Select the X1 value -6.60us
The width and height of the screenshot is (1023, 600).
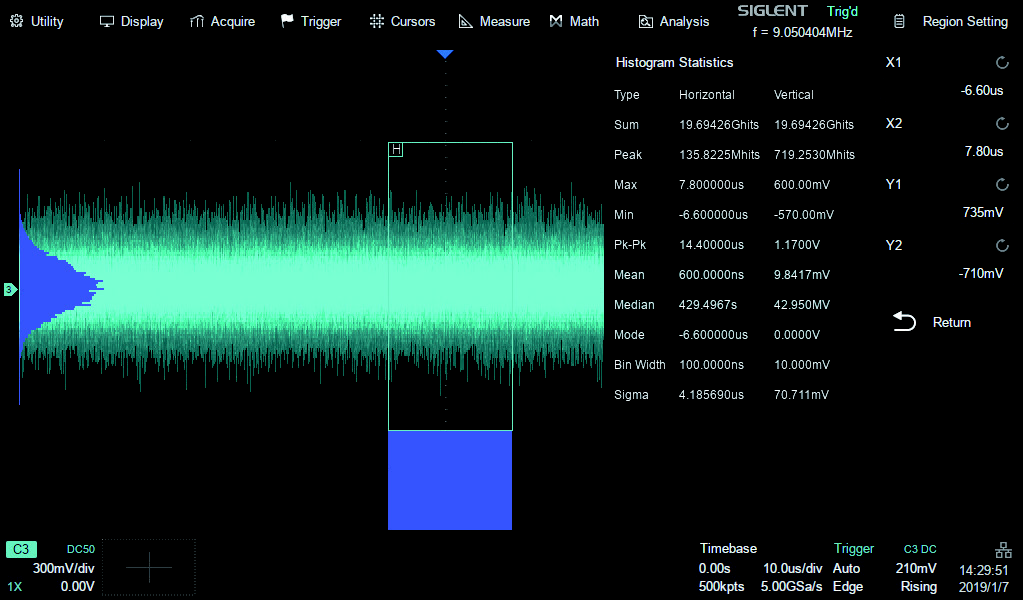[x=982, y=91]
